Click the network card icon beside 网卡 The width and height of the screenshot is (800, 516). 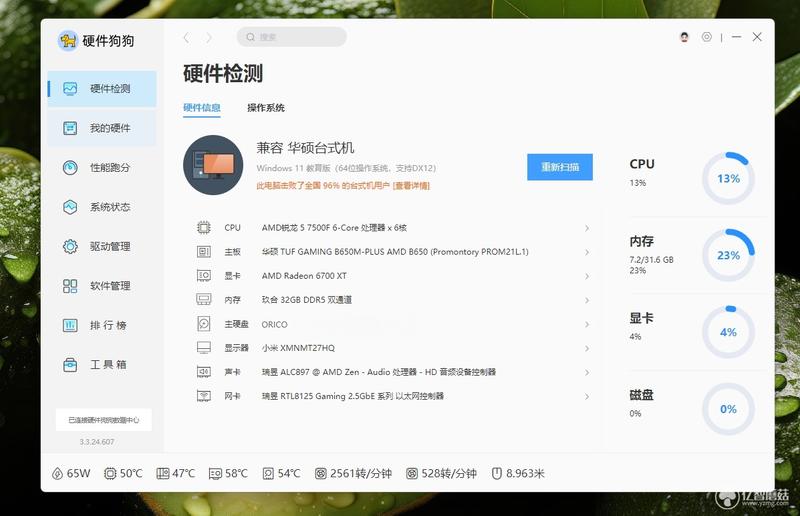click(x=204, y=396)
